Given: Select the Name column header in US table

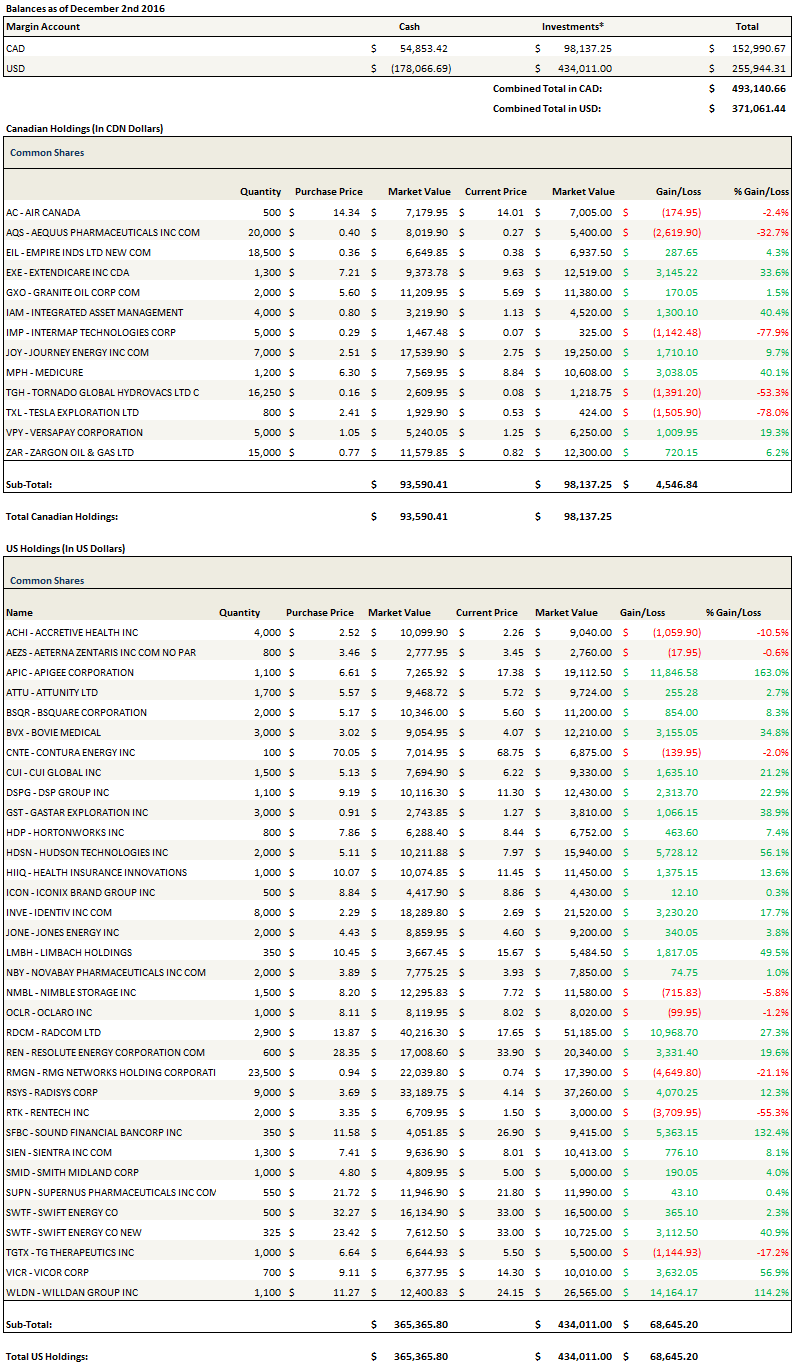Looking at the screenshot, I should tap(19, 612).
